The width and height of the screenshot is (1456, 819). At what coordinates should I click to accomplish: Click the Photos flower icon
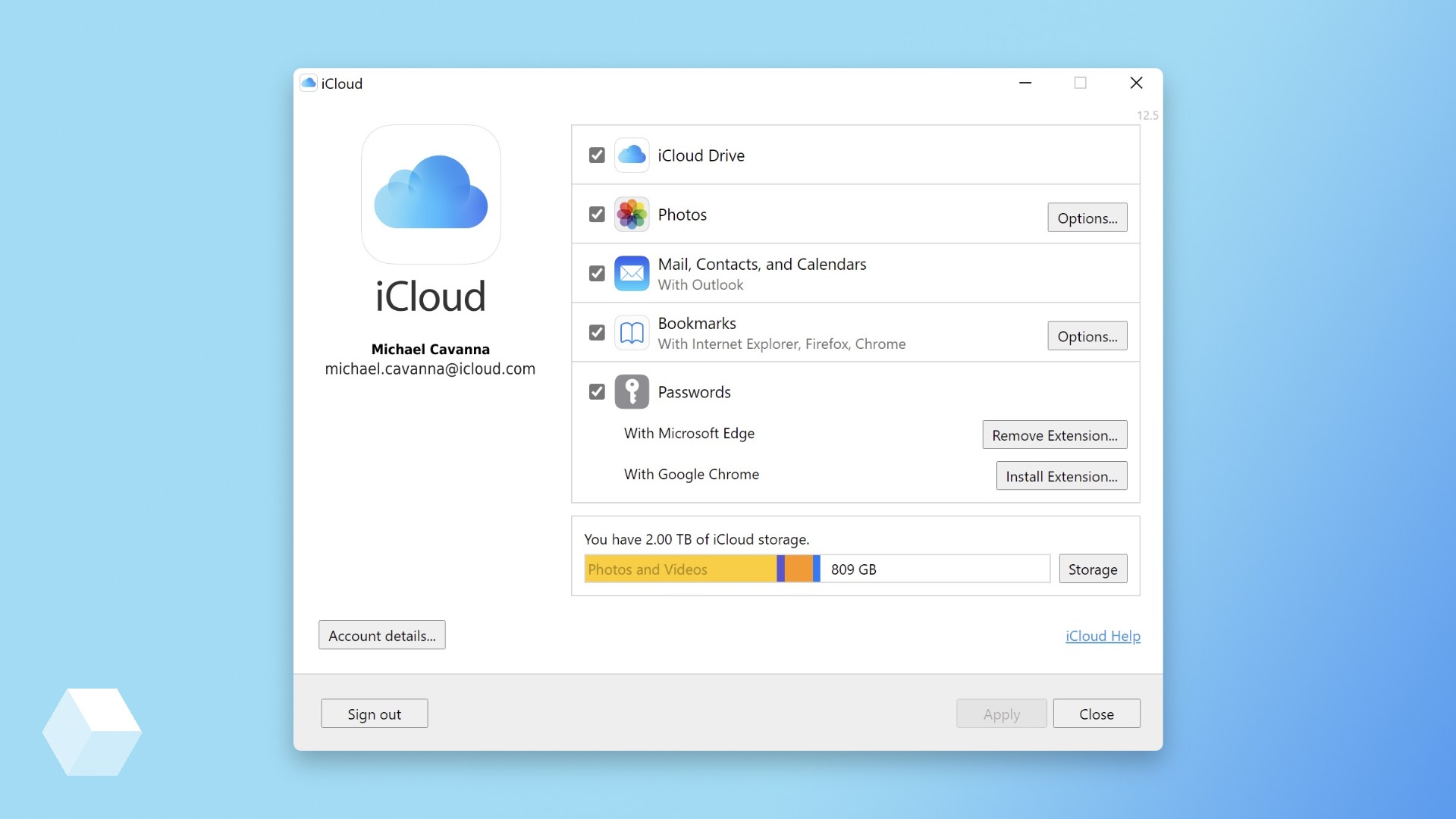pos(632,215)
